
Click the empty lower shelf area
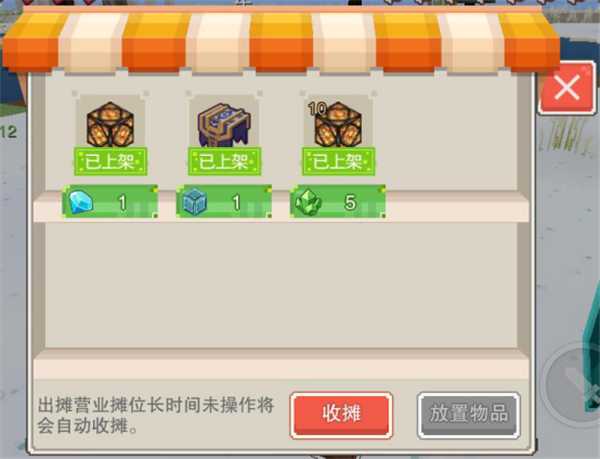281,285
